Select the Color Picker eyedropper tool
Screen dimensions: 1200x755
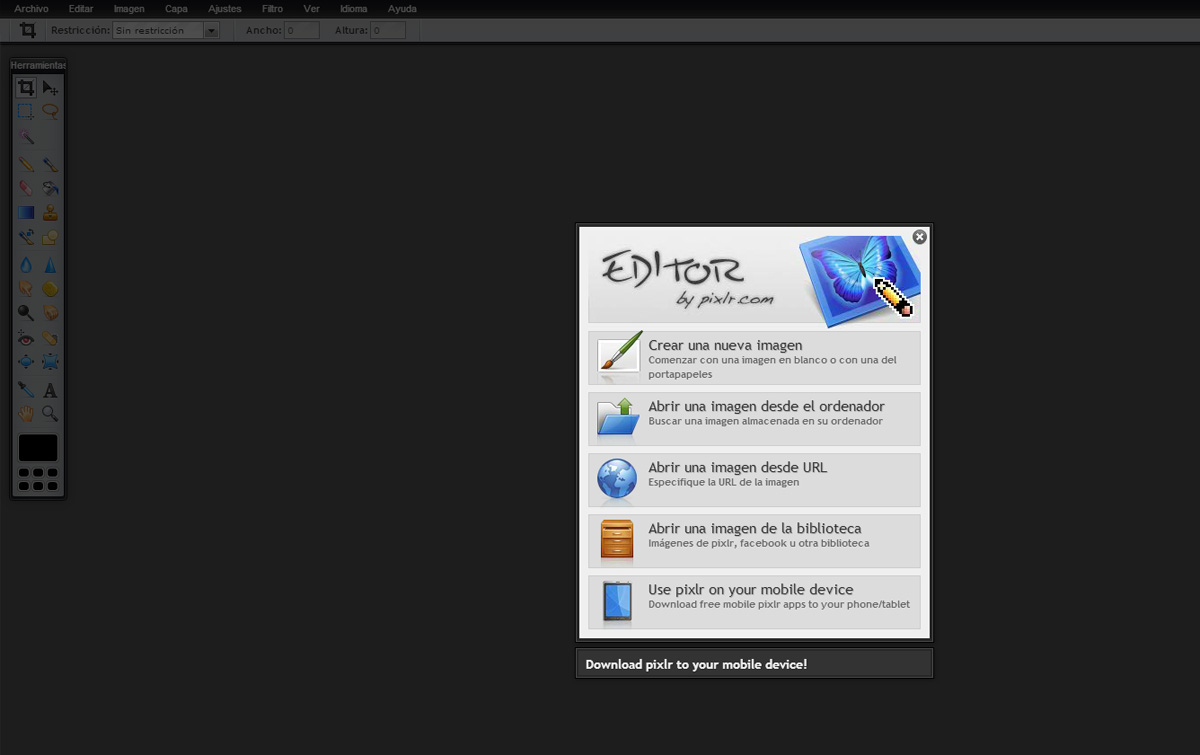click(x=26, y=390)
